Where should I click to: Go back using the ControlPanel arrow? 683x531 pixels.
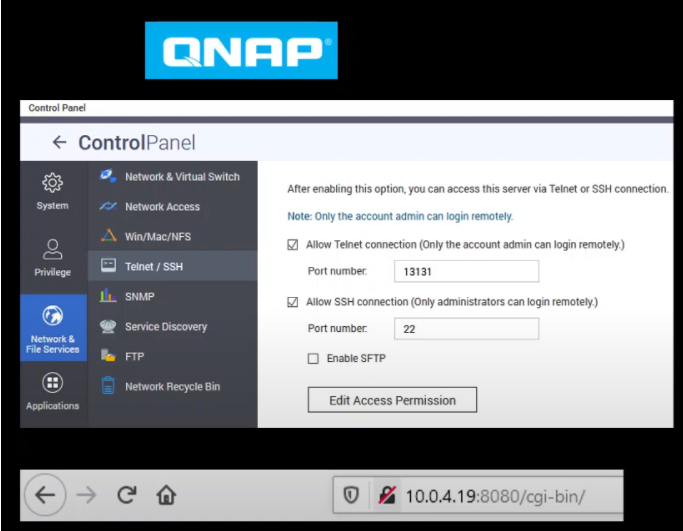(59, 142)
